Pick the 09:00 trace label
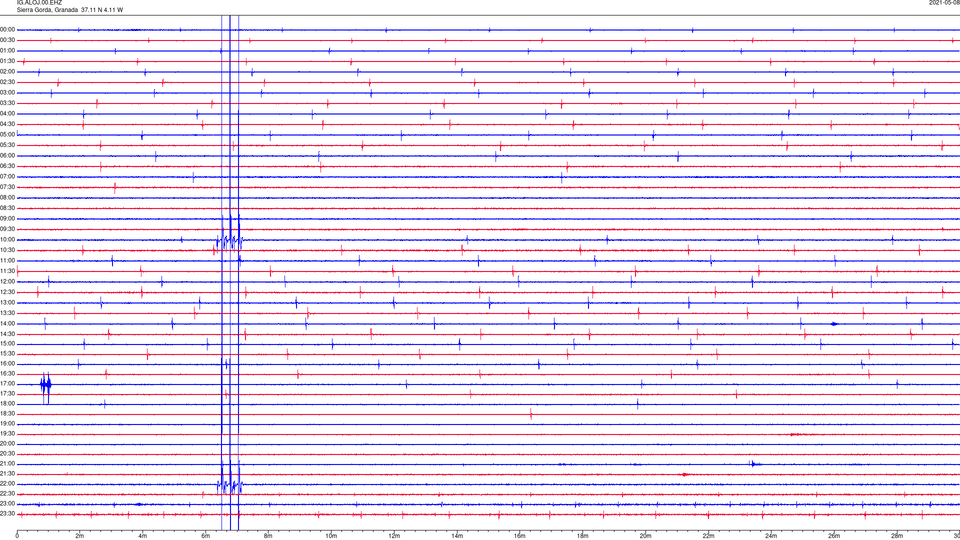The height and width of the screenshot is (540, 960). [x=8, y=219]
